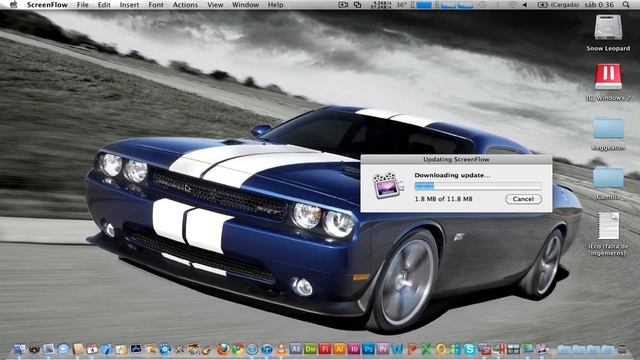Open Microsoft Excel from the dock
This screenshot has width=640, height=360.
[x=426, y=349]
